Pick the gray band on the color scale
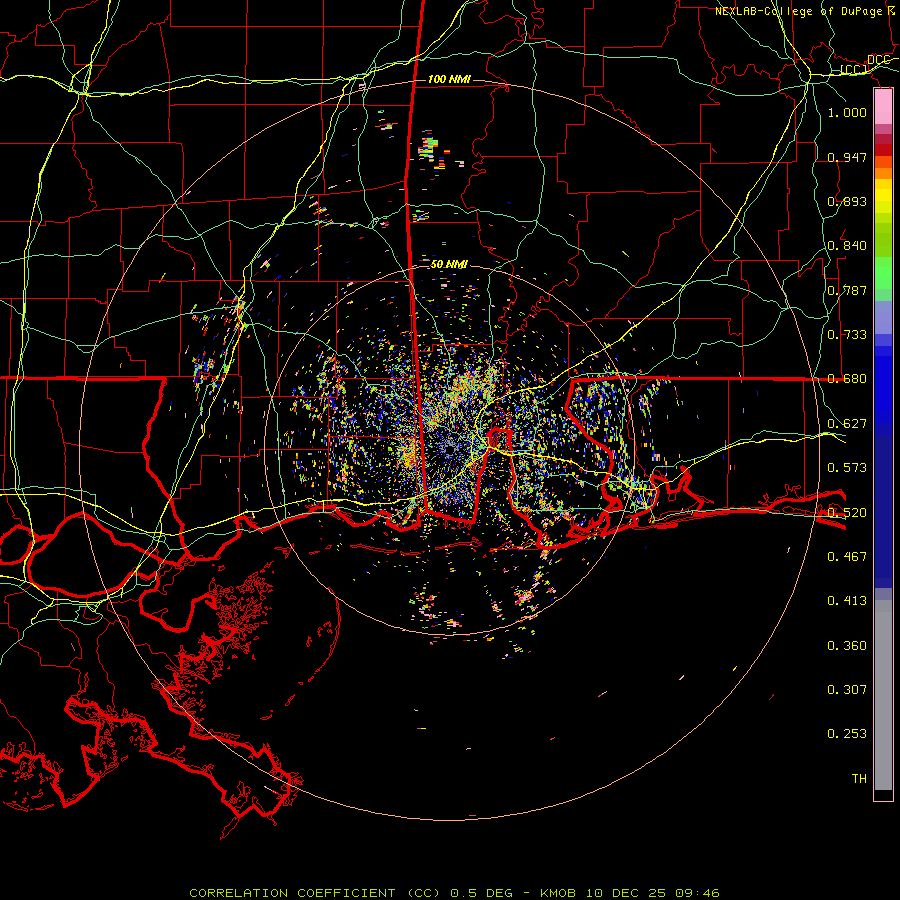 [883, 695]
